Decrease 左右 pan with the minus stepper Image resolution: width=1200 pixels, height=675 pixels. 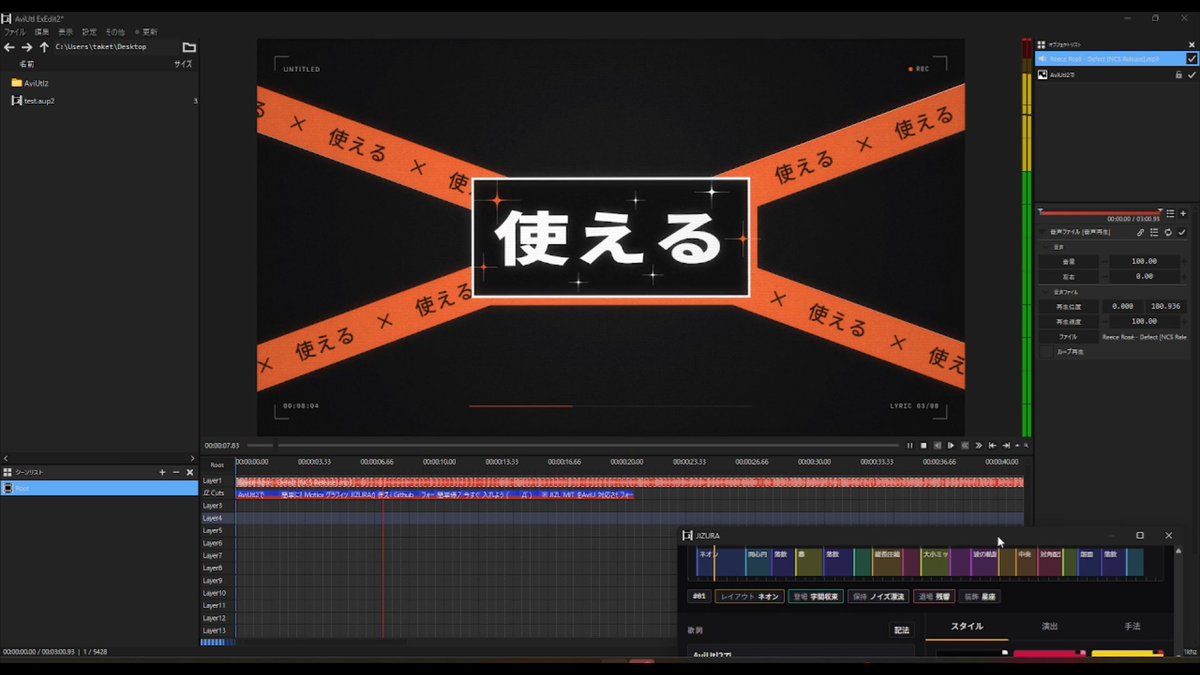coord(1103,276)
